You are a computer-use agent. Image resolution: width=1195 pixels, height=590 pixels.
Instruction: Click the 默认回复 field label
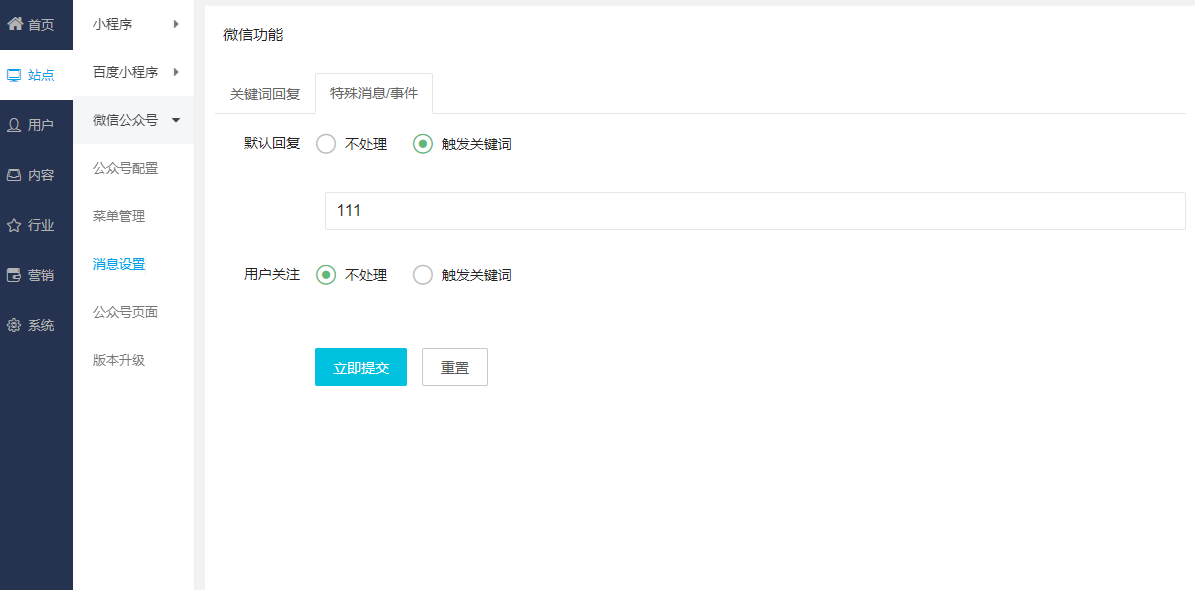tap(272, 144)
